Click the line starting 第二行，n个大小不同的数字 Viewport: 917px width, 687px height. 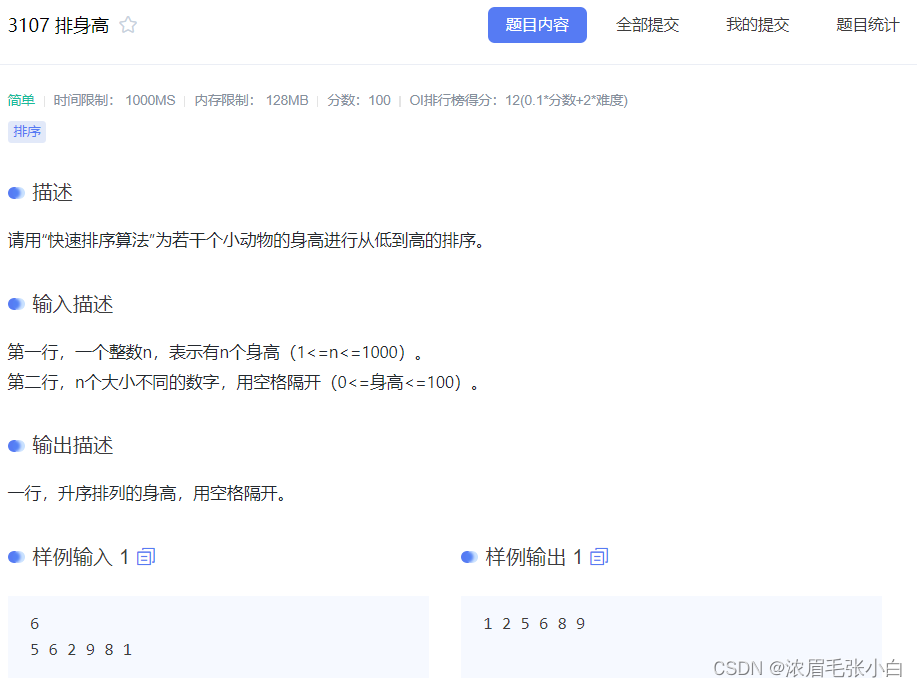243,382
